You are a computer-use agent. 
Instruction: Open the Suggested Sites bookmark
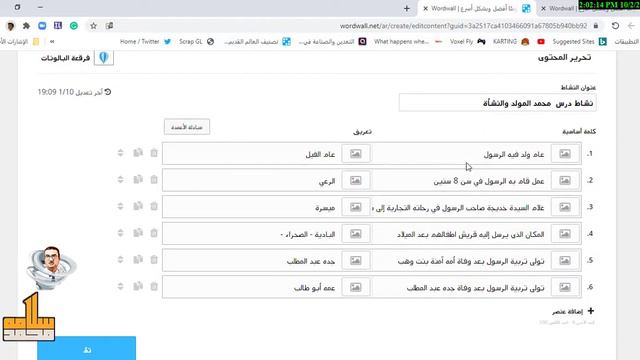pos(579,42)
